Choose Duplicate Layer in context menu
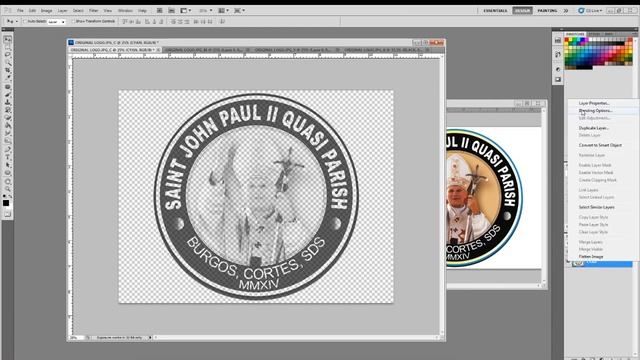640x360 pixels. (593, 128)
